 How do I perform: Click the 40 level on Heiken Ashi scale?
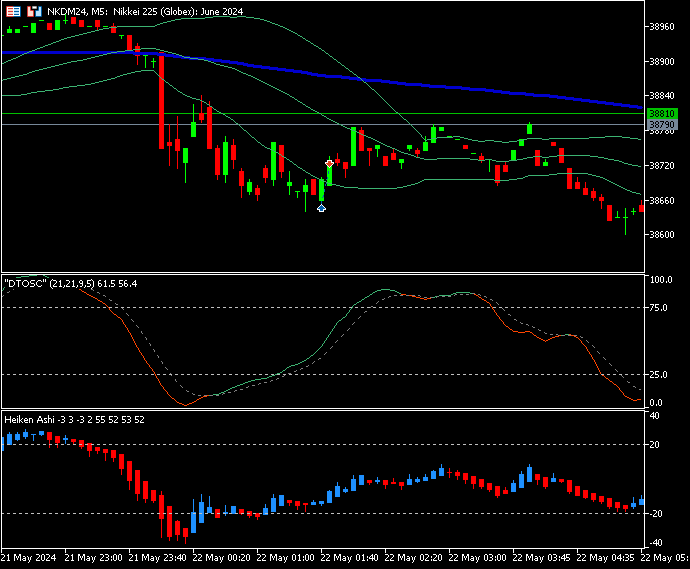pos(654,416)
